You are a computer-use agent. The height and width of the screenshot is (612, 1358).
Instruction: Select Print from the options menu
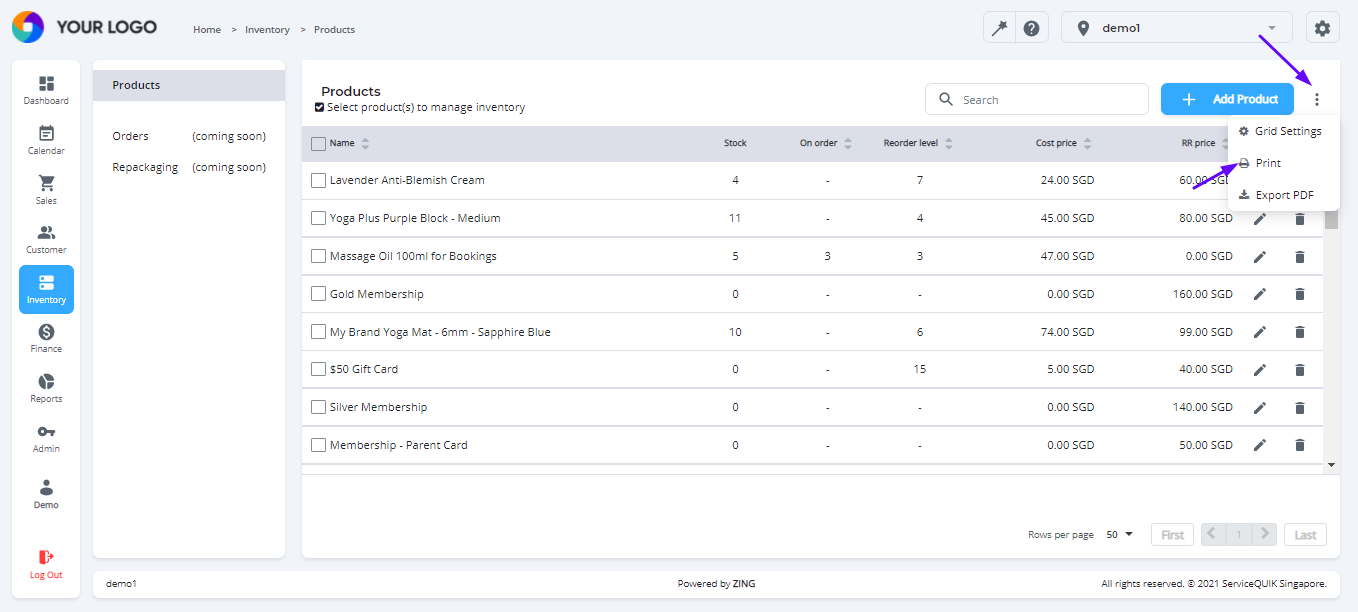pos(1266,162)
